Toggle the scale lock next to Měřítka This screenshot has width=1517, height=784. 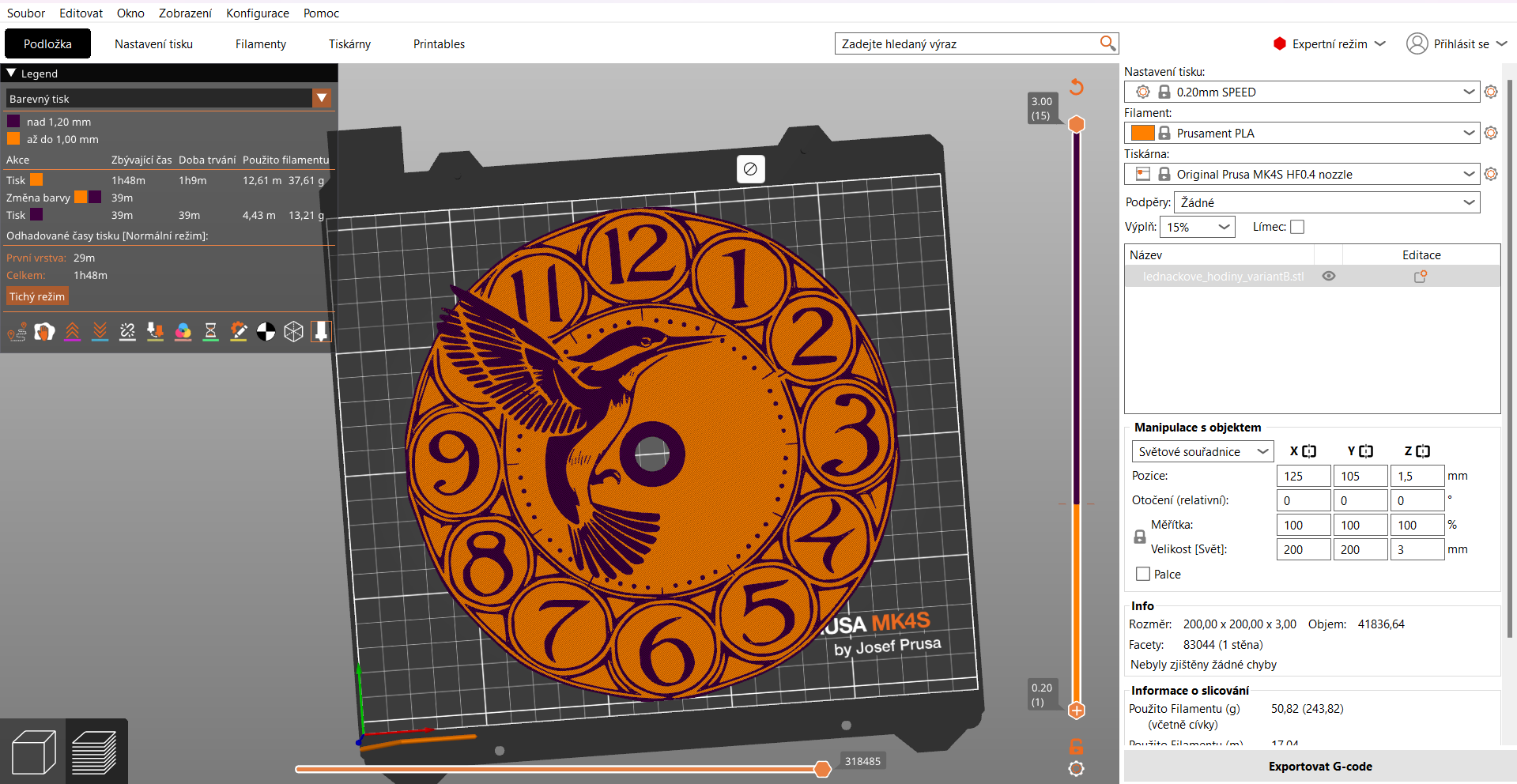point(1139,537)
